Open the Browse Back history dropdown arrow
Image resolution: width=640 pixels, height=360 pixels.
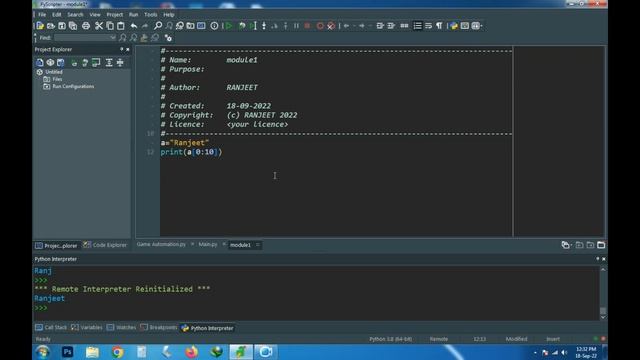pyautogui.click(x=354, y=26)
